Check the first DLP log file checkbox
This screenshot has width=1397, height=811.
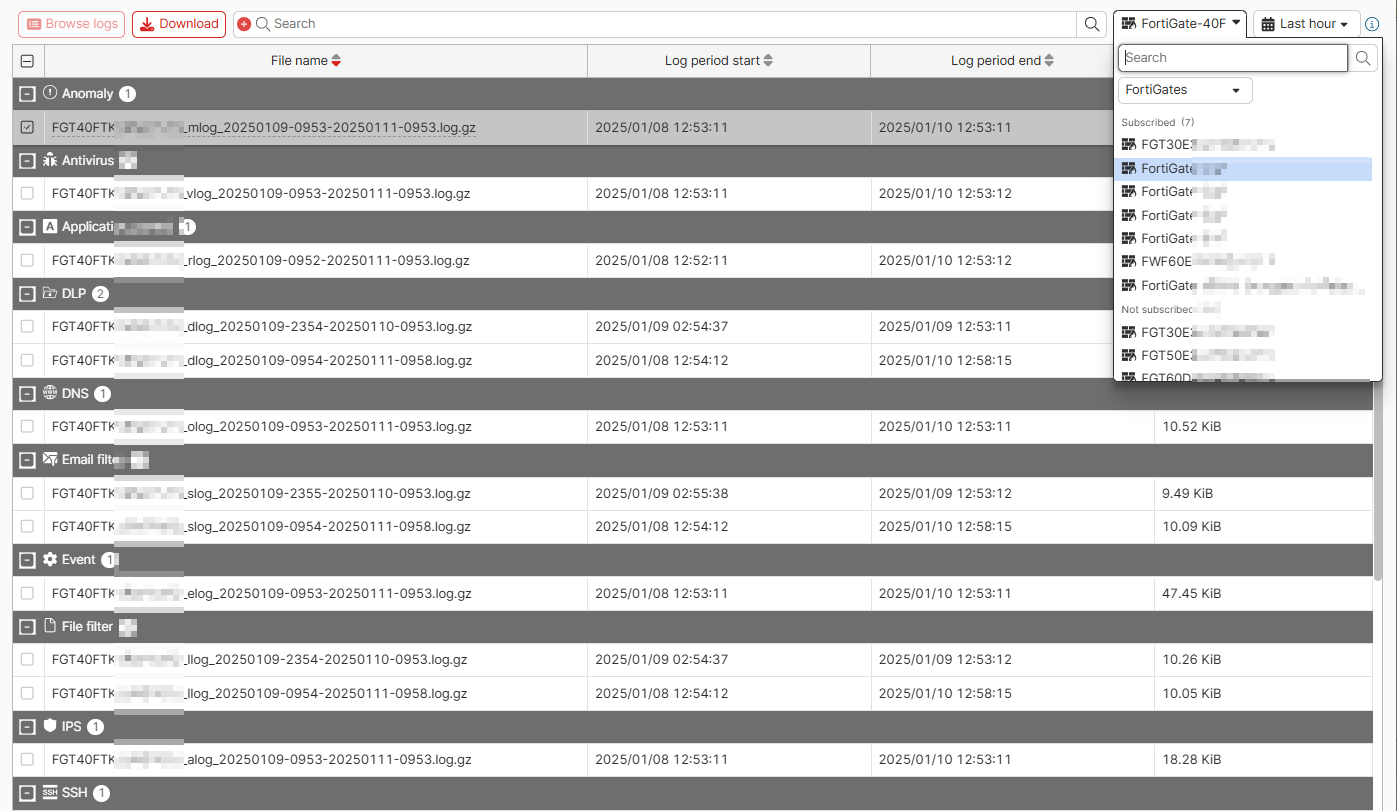coord(27,326)
